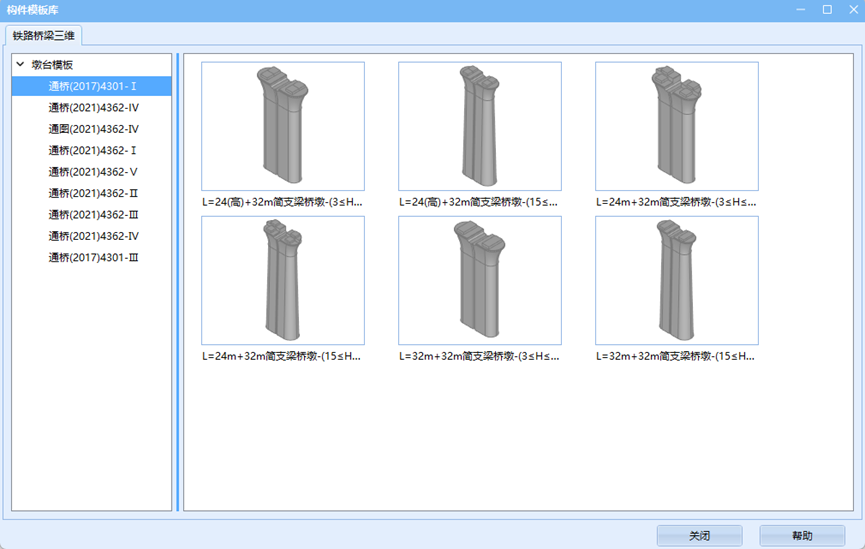Select the L=24(高)+32m pier thumbnail for 15≤H
Viewport: 865px width, 549px height.
click(x=479, y=127)
